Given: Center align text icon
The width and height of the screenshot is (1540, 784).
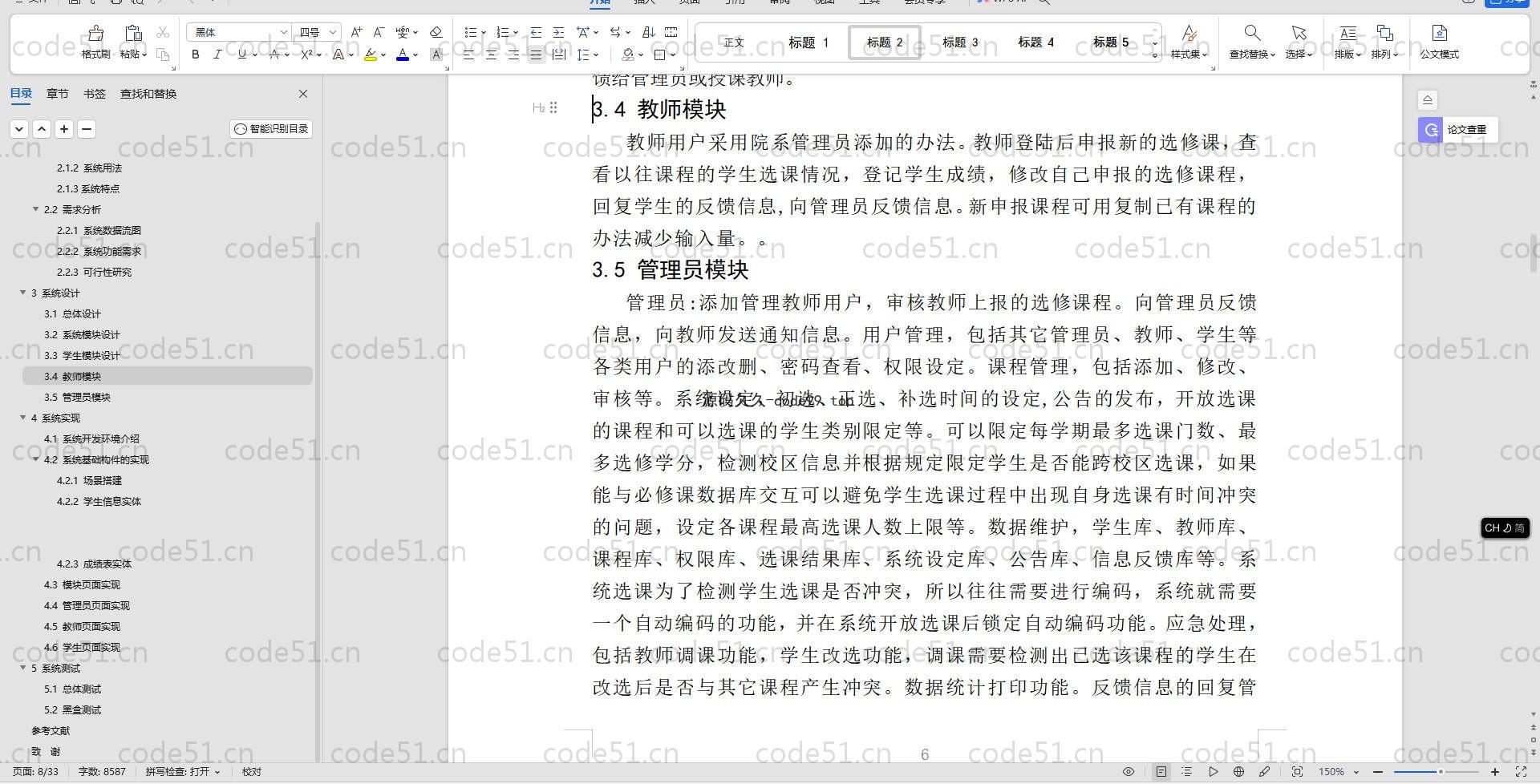Looking at the screenshot, I should click(491, 55).
